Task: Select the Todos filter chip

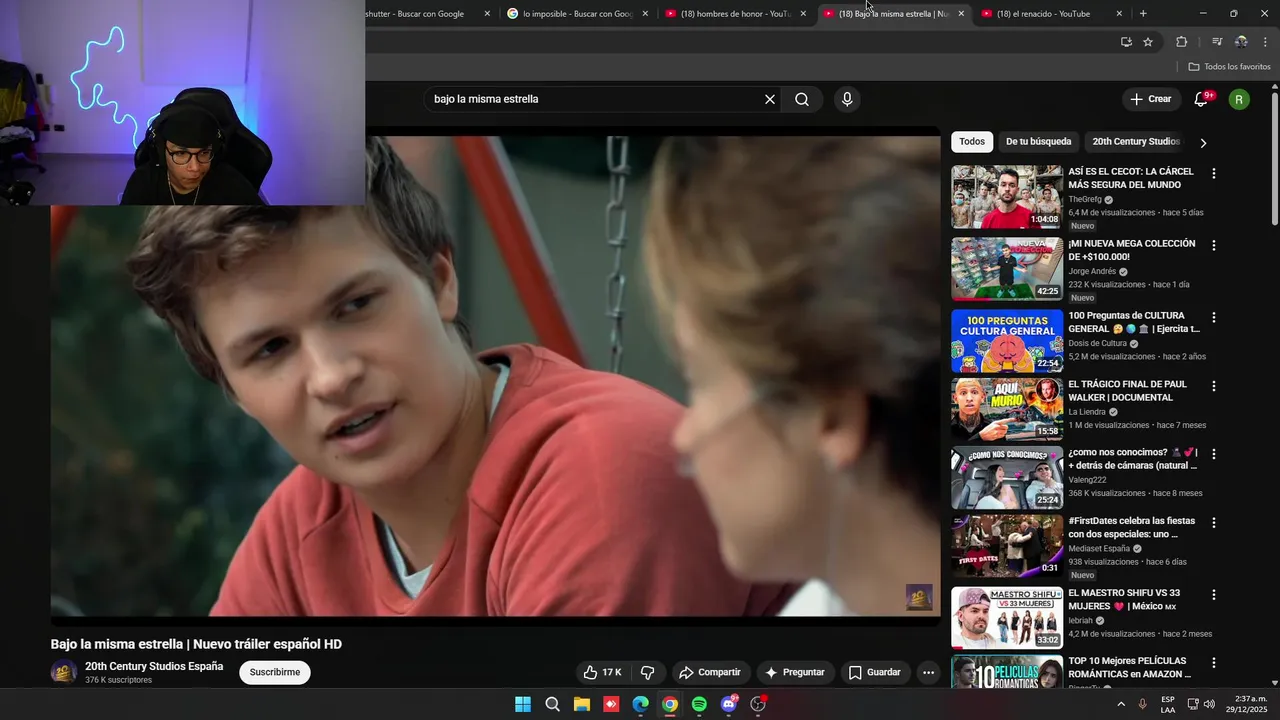Action: pyautogui.click(x=972, y=142)
